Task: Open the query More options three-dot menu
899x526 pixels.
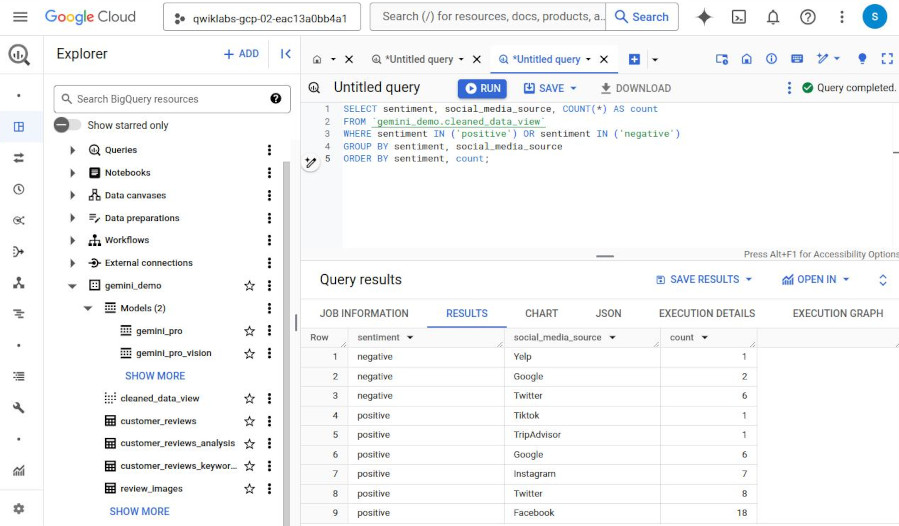Action: 789,88
